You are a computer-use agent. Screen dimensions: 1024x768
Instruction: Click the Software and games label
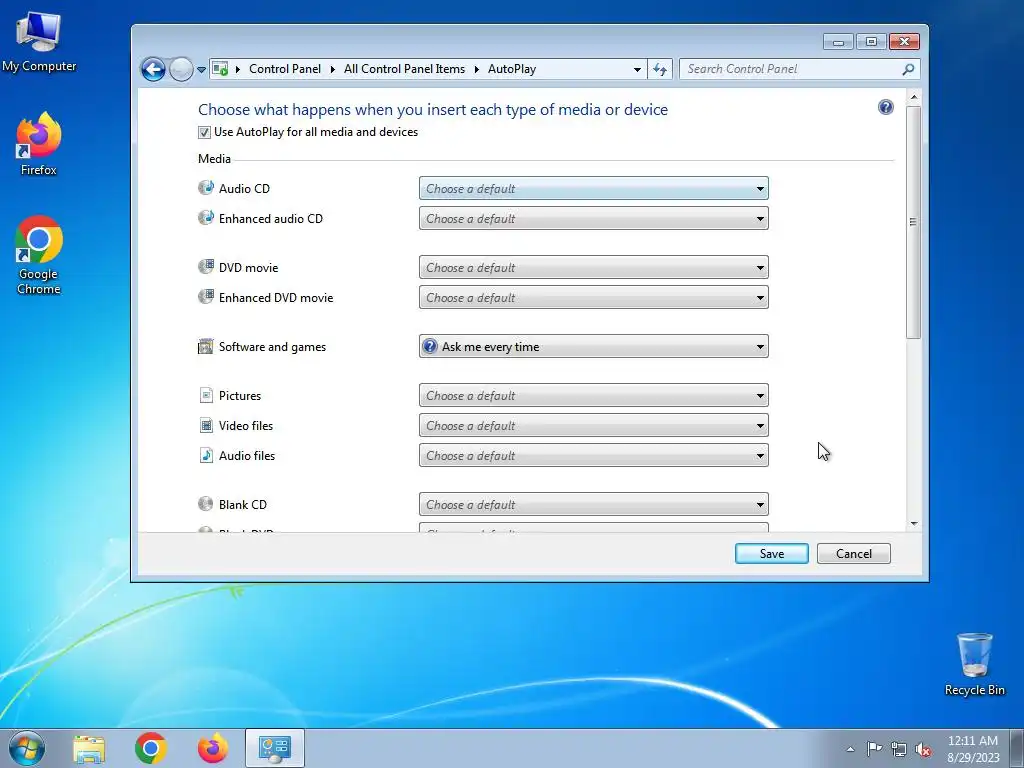pos(272,347)
